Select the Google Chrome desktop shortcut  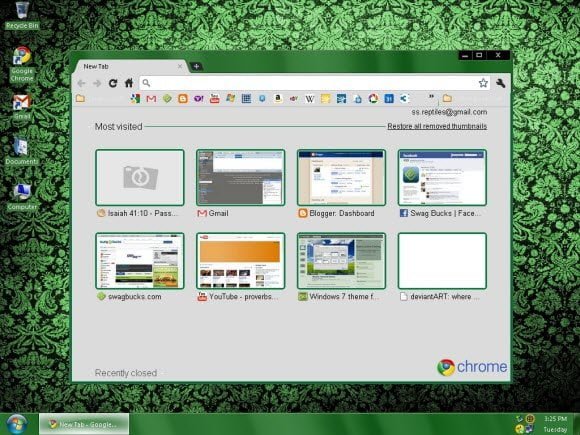pos(22,64)
